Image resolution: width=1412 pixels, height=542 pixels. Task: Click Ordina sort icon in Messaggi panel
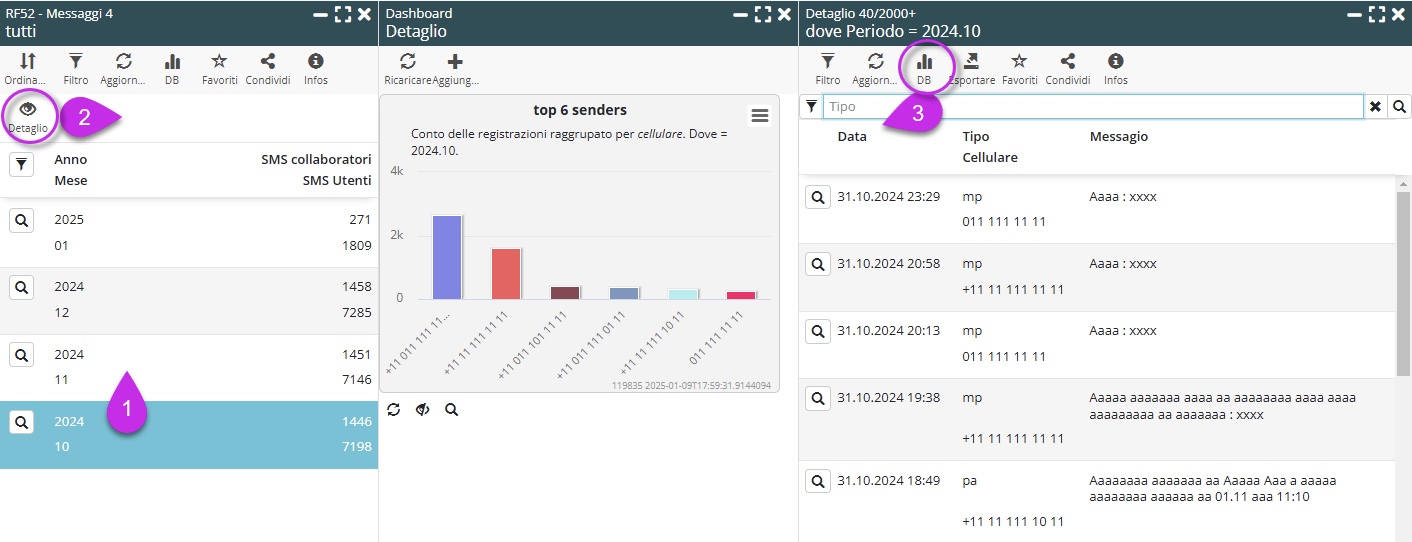pos(27,68)
